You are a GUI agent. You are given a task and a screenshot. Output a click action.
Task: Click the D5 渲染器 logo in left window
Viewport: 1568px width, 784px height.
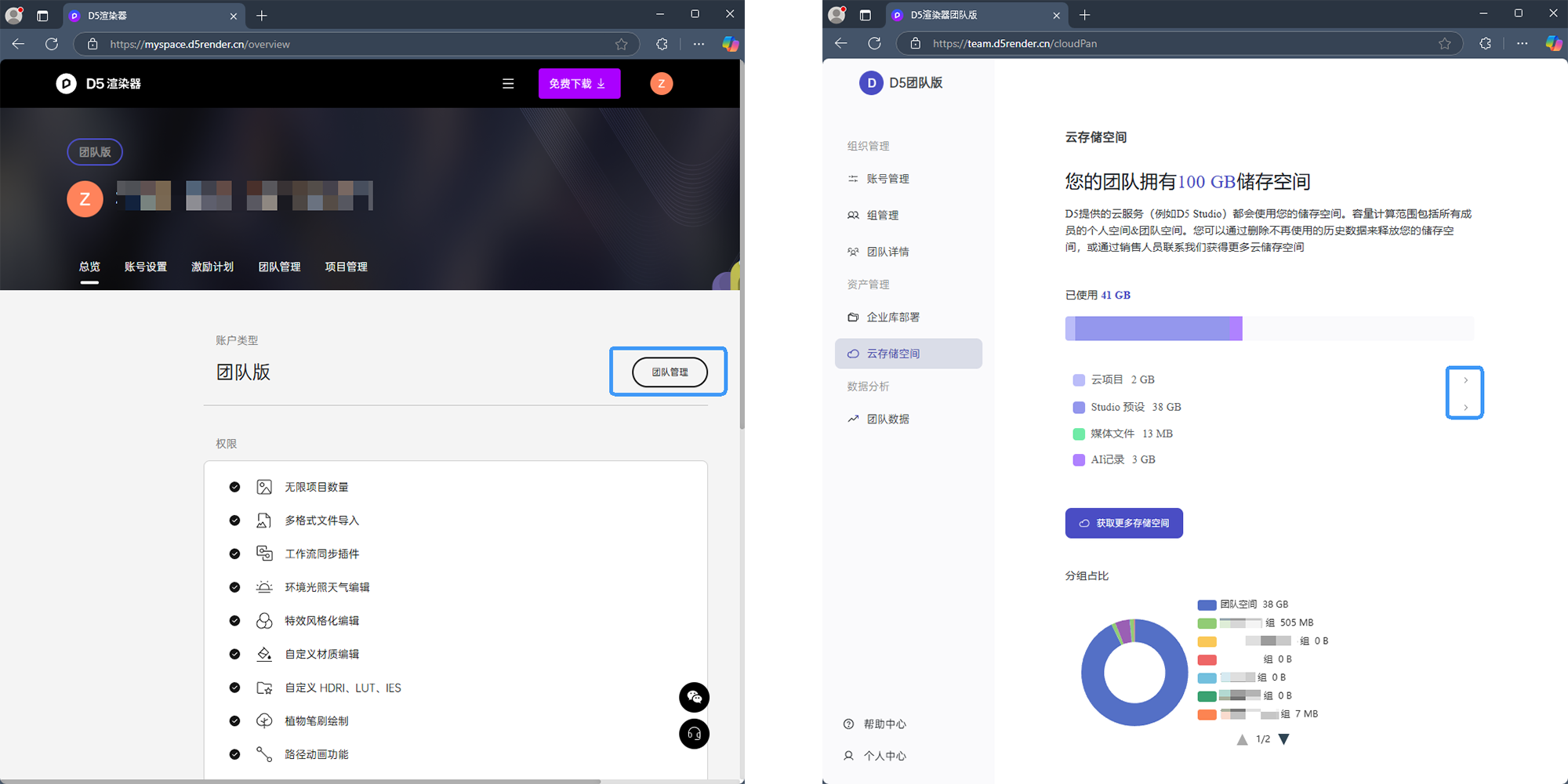tap(99, 84)
